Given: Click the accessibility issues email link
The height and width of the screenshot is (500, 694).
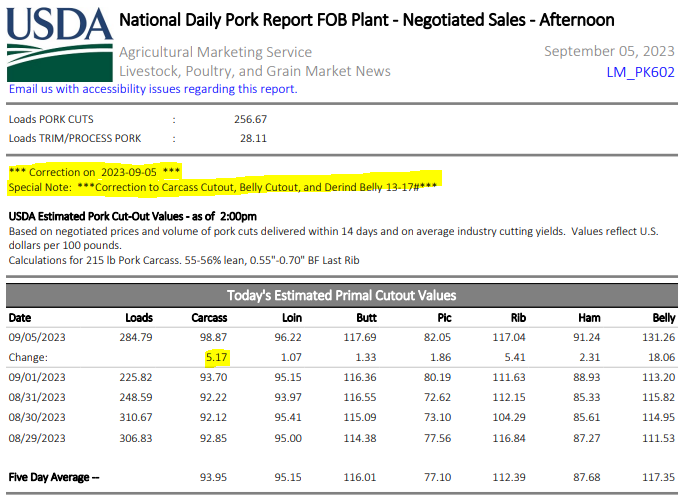Looking at the screenshot, I should point(152,89).
